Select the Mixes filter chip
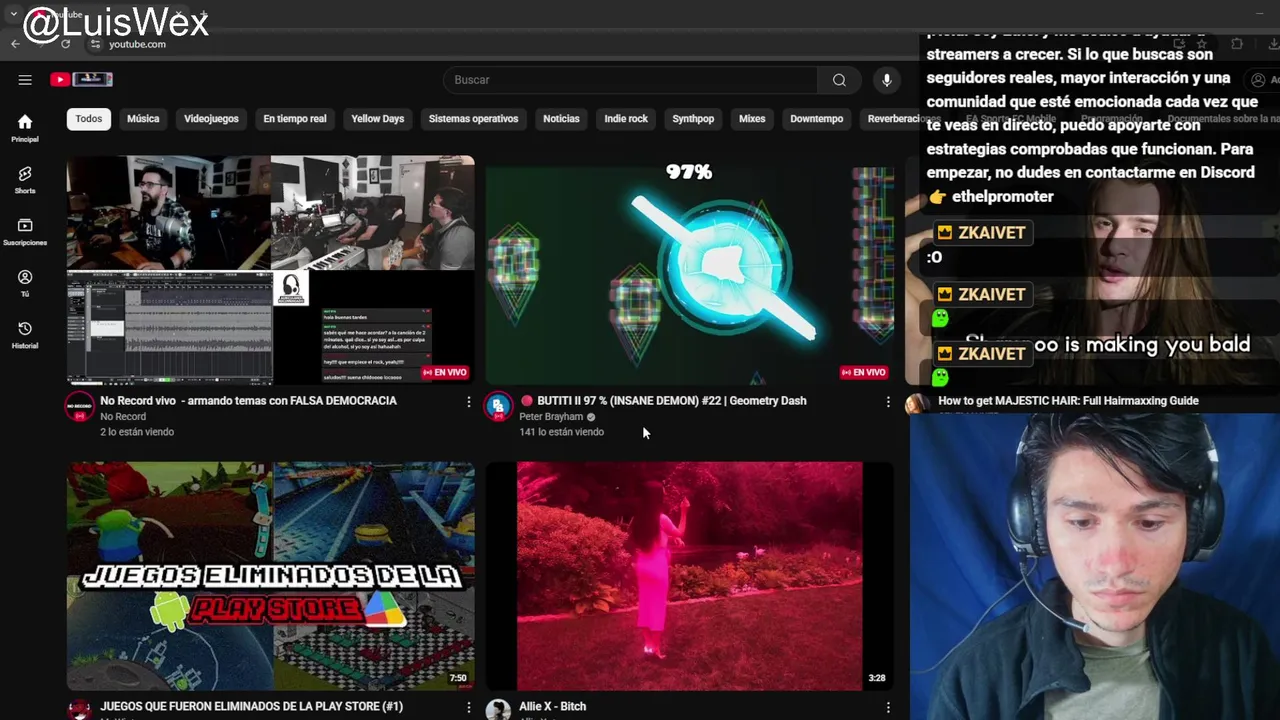Image resolution: width=1280 pixels, height=720 pixels. pos(752,119)
